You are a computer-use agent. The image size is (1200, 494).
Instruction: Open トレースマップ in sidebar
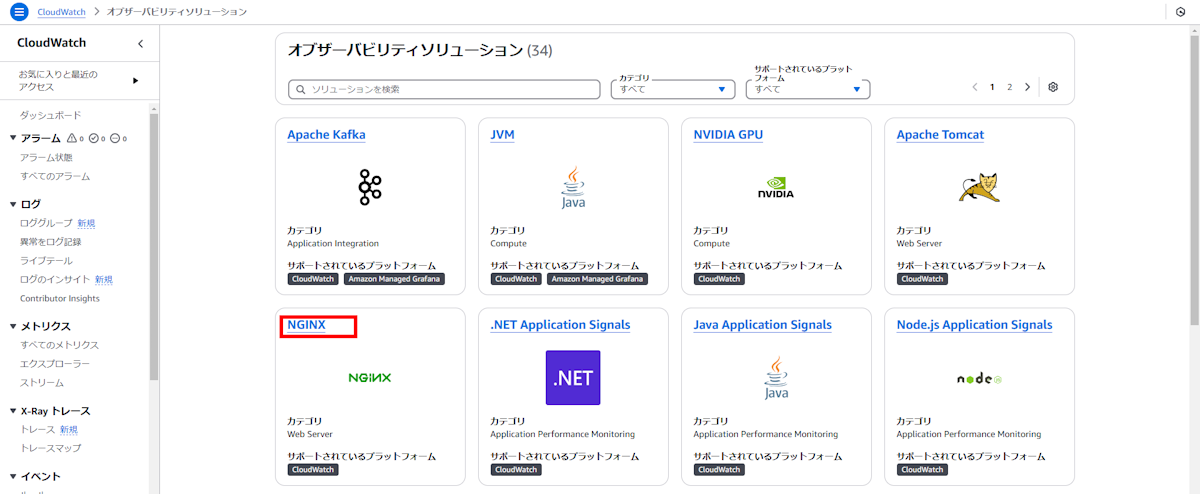click(51, 449)
